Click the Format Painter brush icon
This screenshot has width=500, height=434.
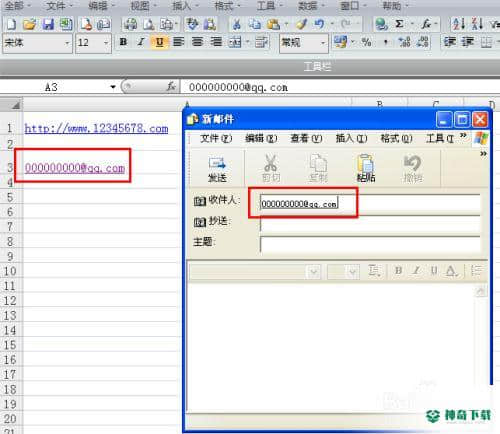pyautogui.click(x=302, y=24)
